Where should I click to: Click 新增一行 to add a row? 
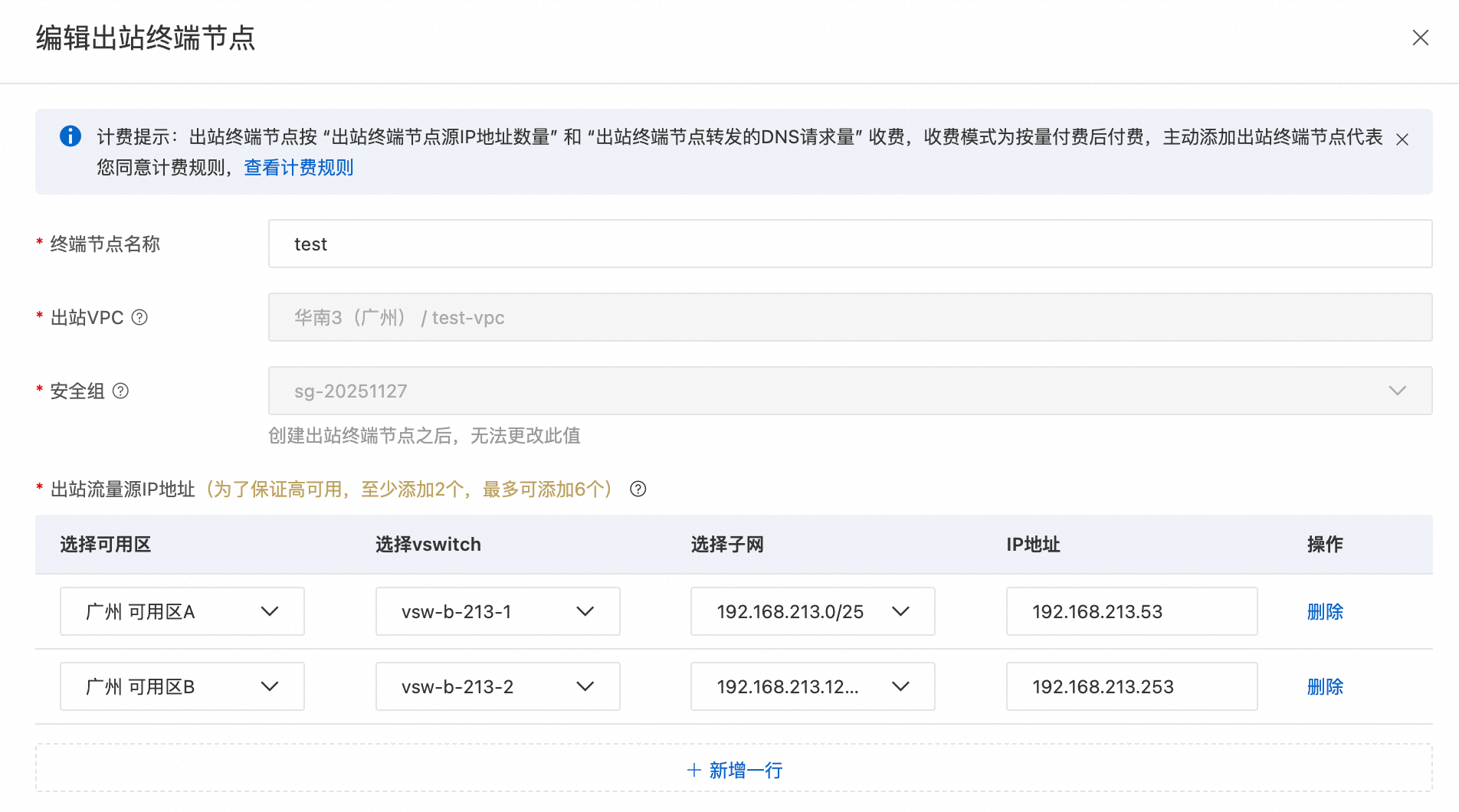[734, 769]
